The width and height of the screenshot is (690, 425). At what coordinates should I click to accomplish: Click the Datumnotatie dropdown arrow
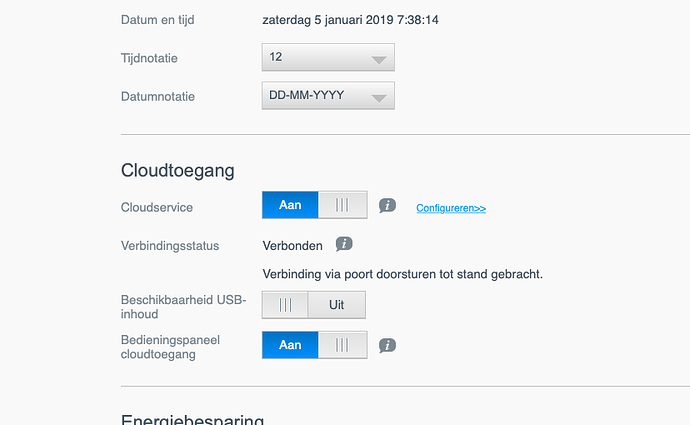point(378,98)
